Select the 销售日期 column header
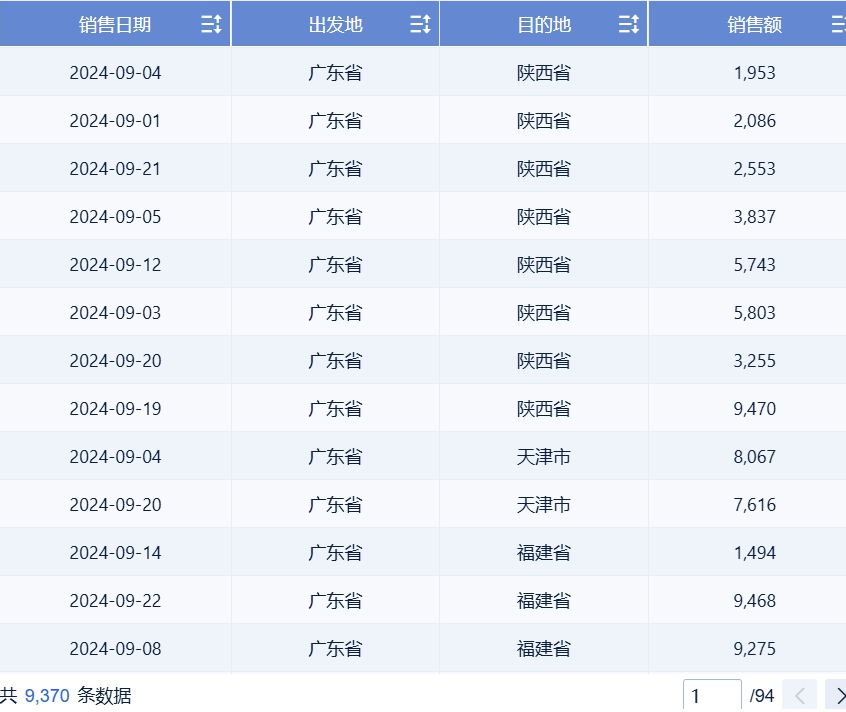Viewport: 846px width, 712px height. [x=115, y=24]
